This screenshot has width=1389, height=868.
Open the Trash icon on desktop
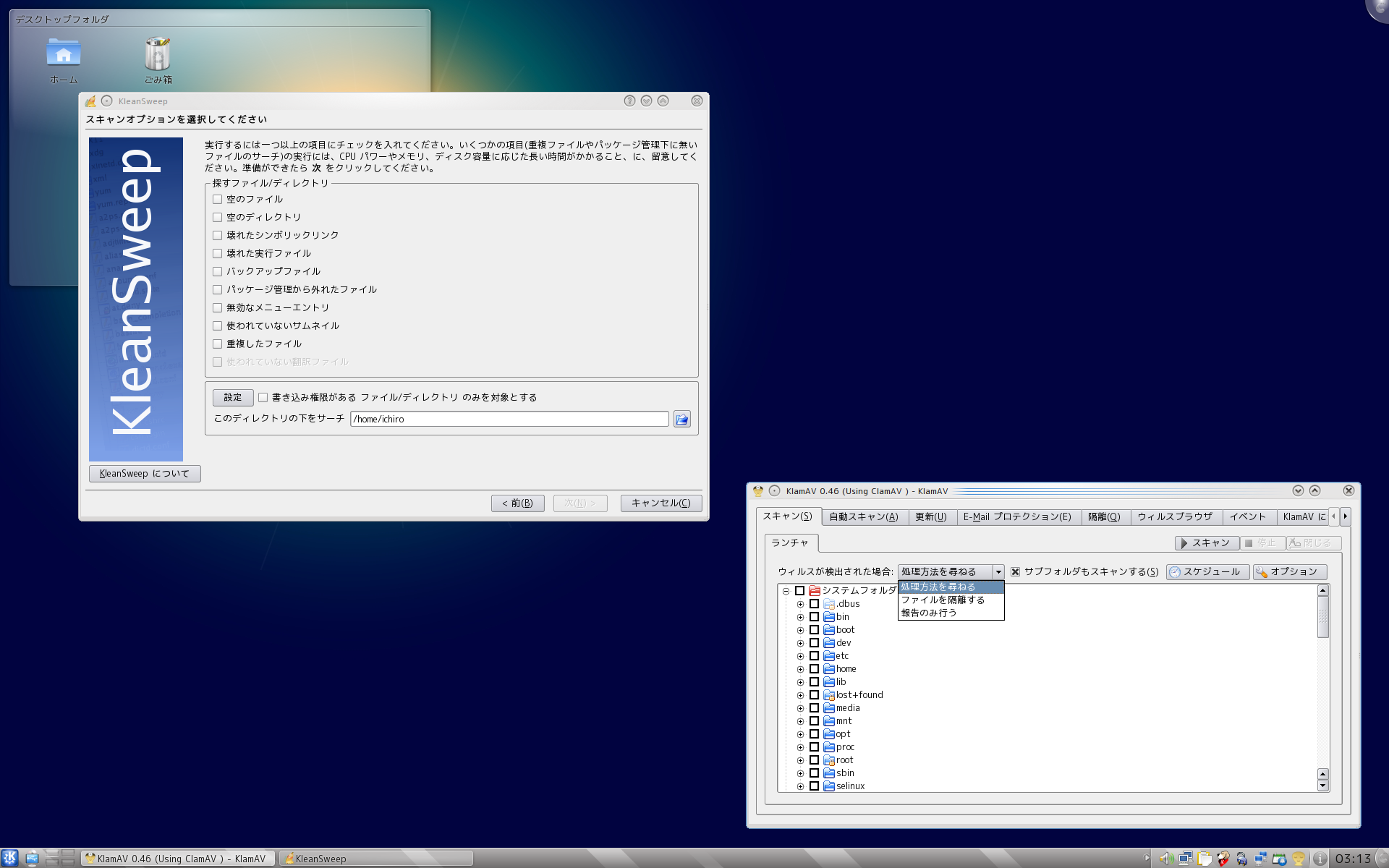click(x=158, y=61)
